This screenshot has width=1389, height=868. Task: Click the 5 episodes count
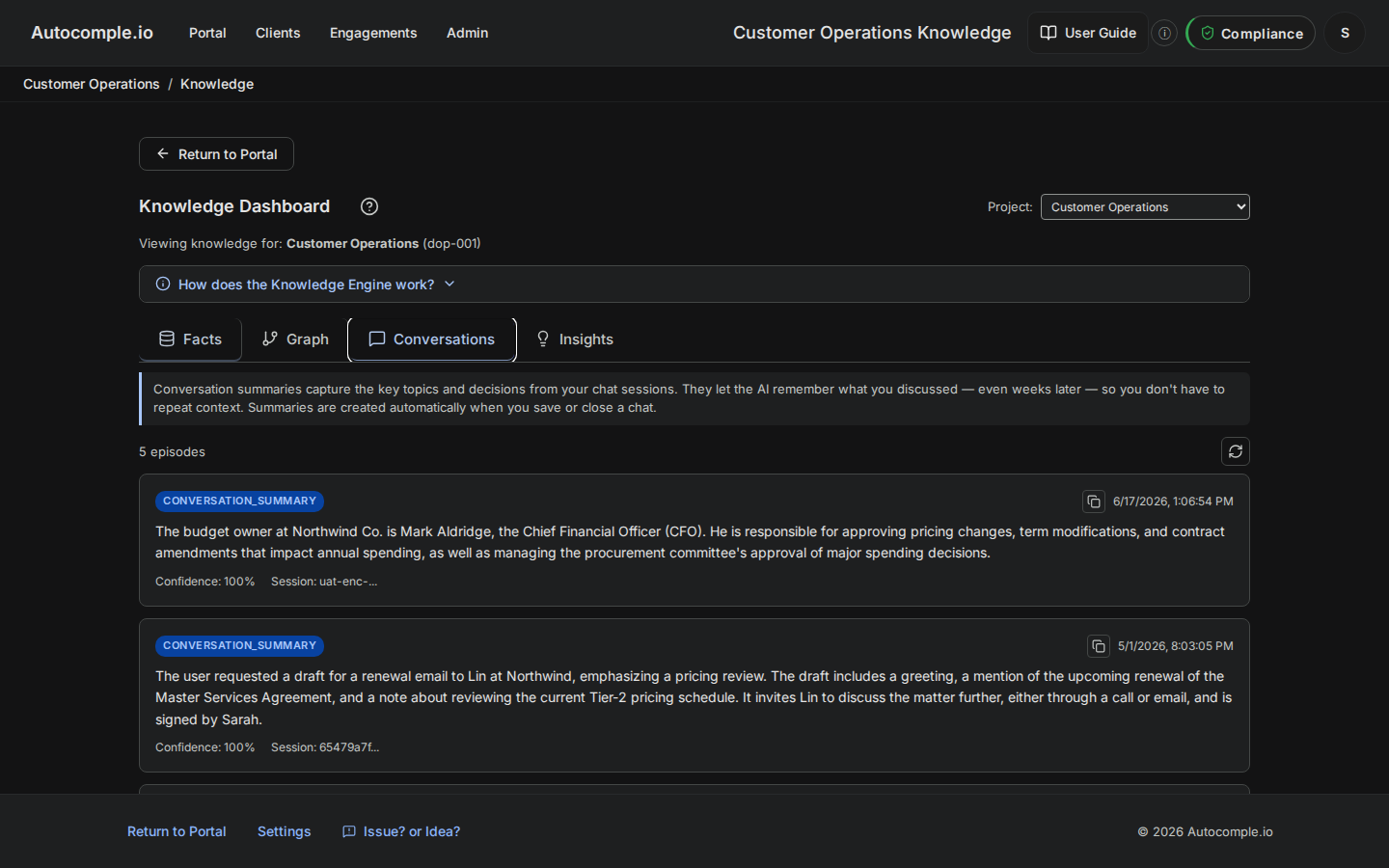172,451
